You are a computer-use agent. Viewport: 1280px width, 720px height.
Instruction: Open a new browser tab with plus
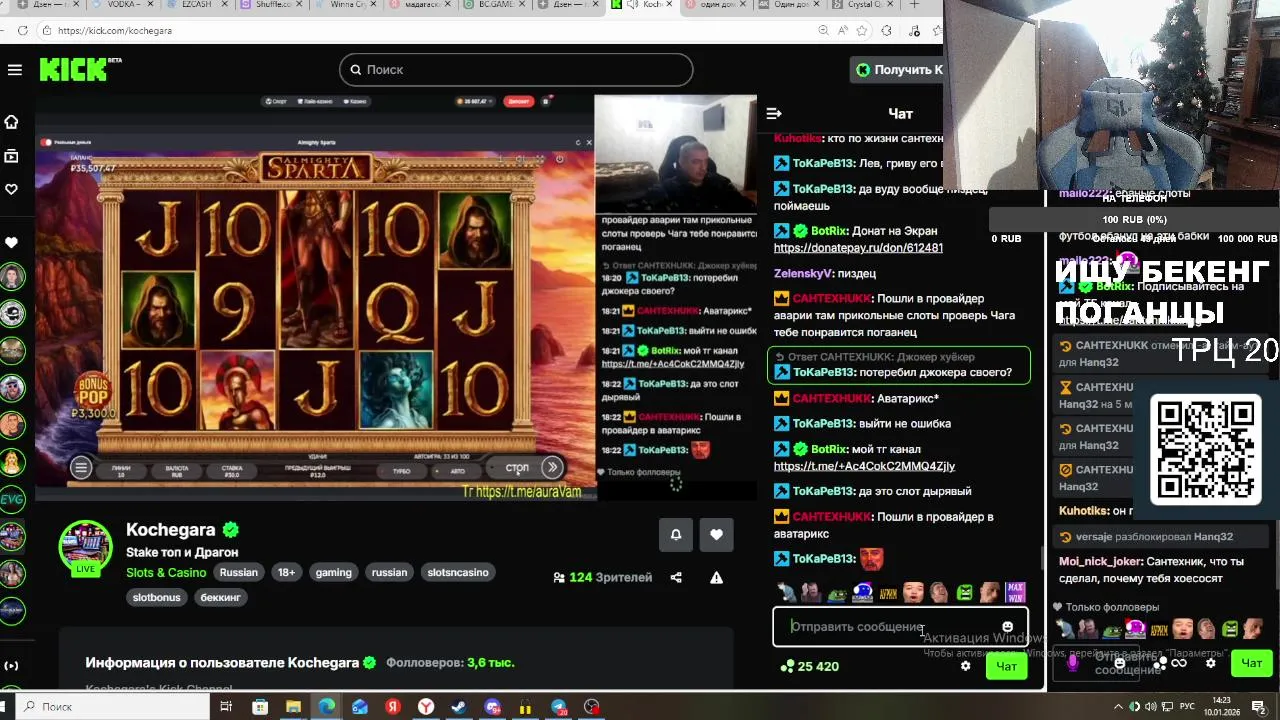pos(914,5)
